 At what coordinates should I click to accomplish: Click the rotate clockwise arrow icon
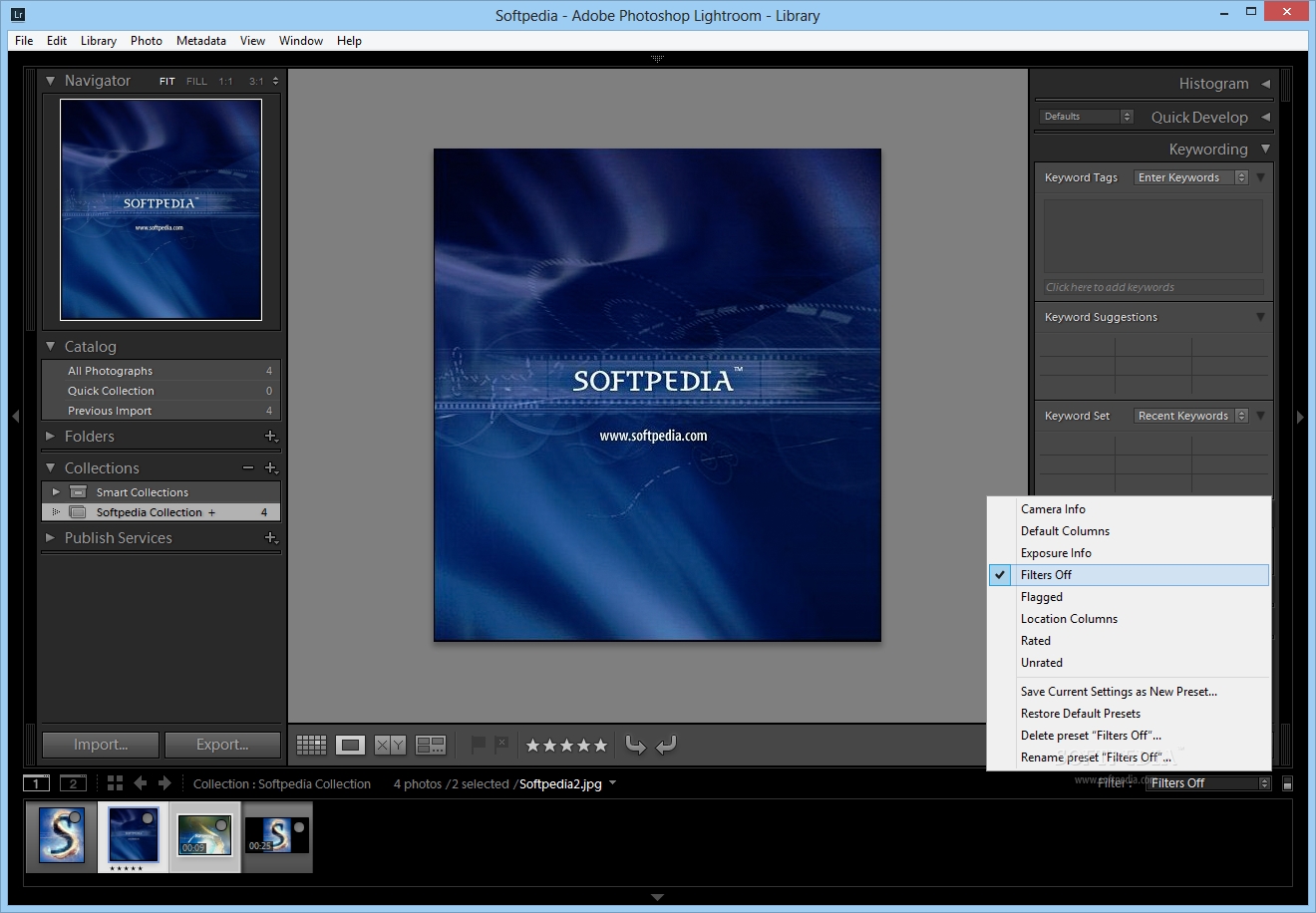pos(667,745)
